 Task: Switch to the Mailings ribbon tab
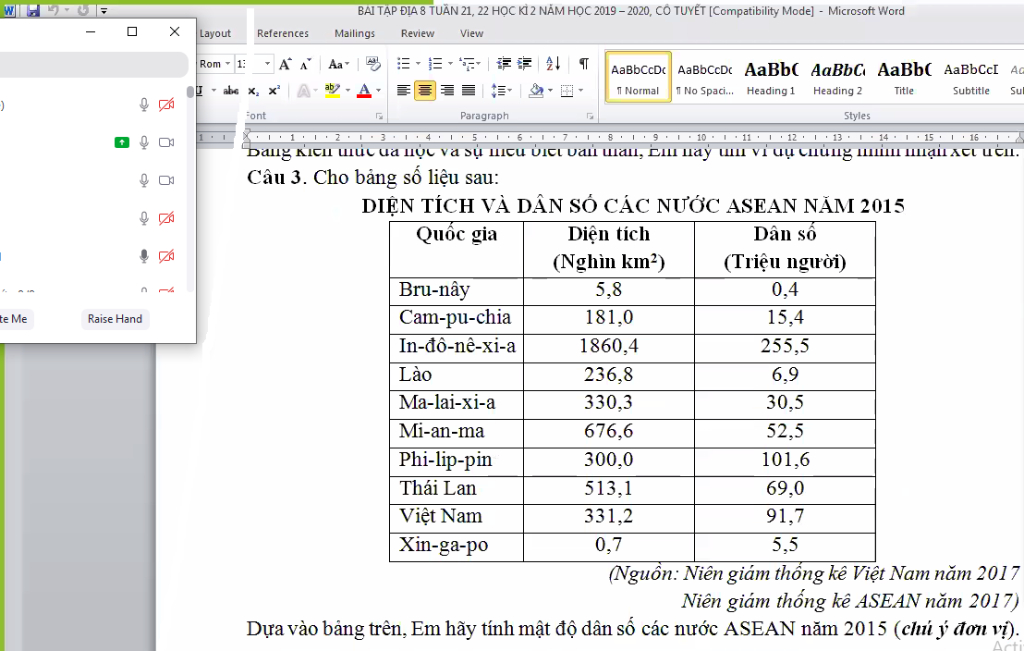click(355, 33)
